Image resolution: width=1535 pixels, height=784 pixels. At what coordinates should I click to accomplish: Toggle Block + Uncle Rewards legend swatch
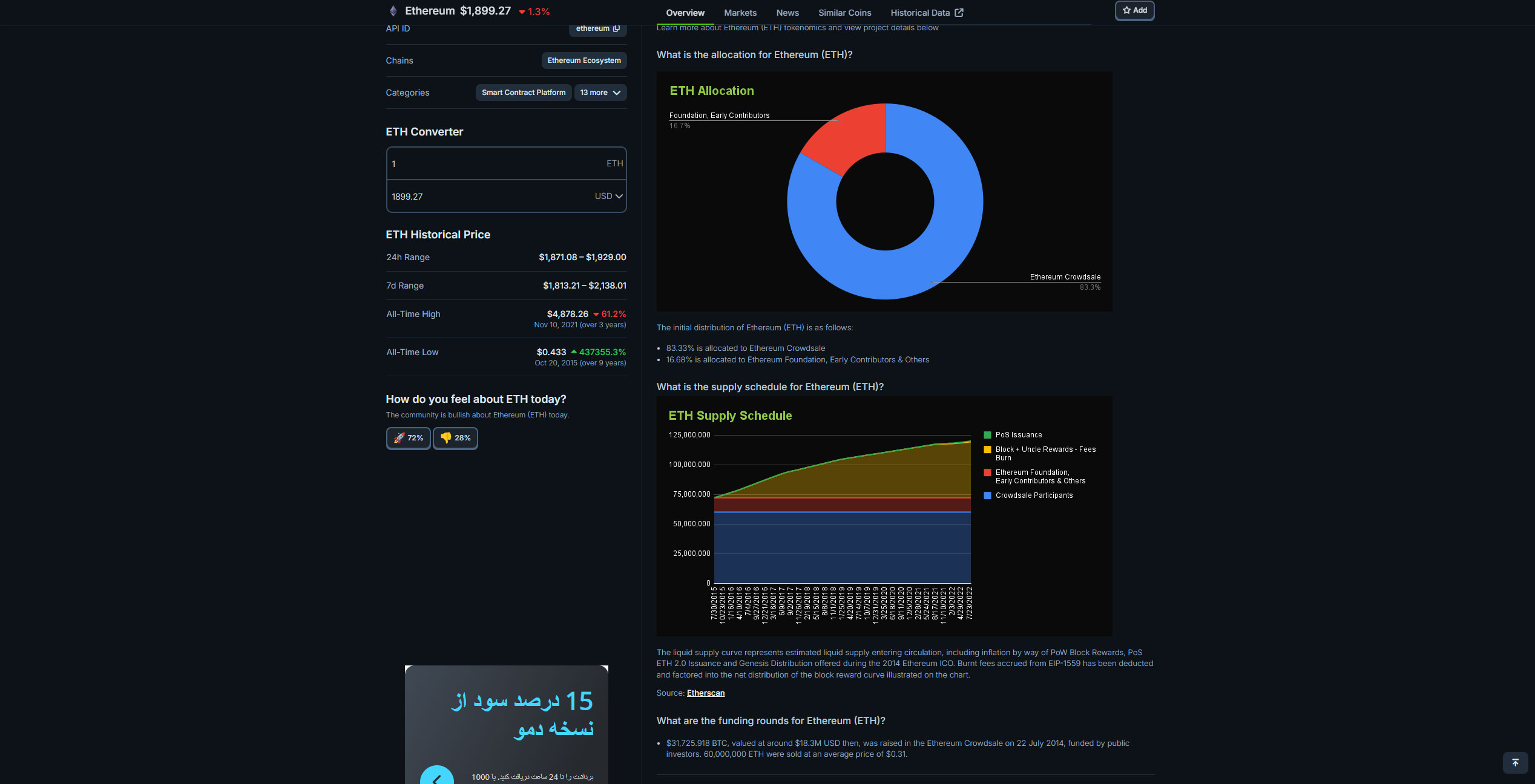tap(987, 449)
